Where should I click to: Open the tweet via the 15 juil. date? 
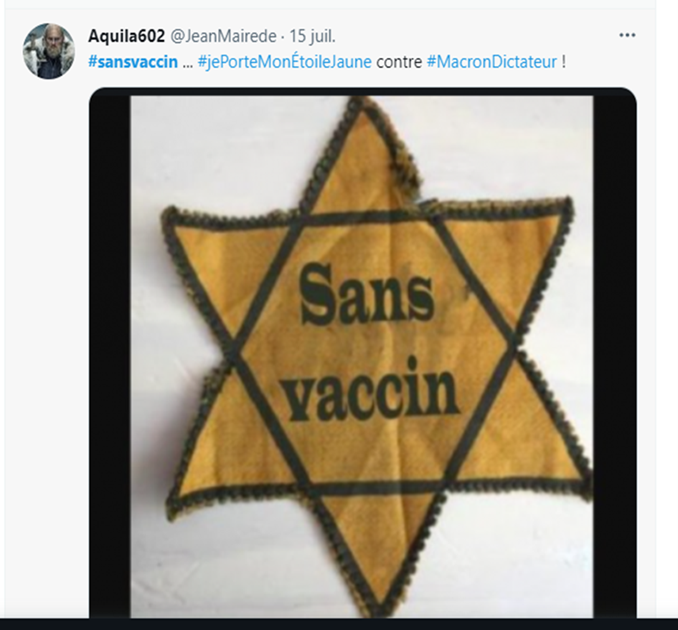click(312, 36)
